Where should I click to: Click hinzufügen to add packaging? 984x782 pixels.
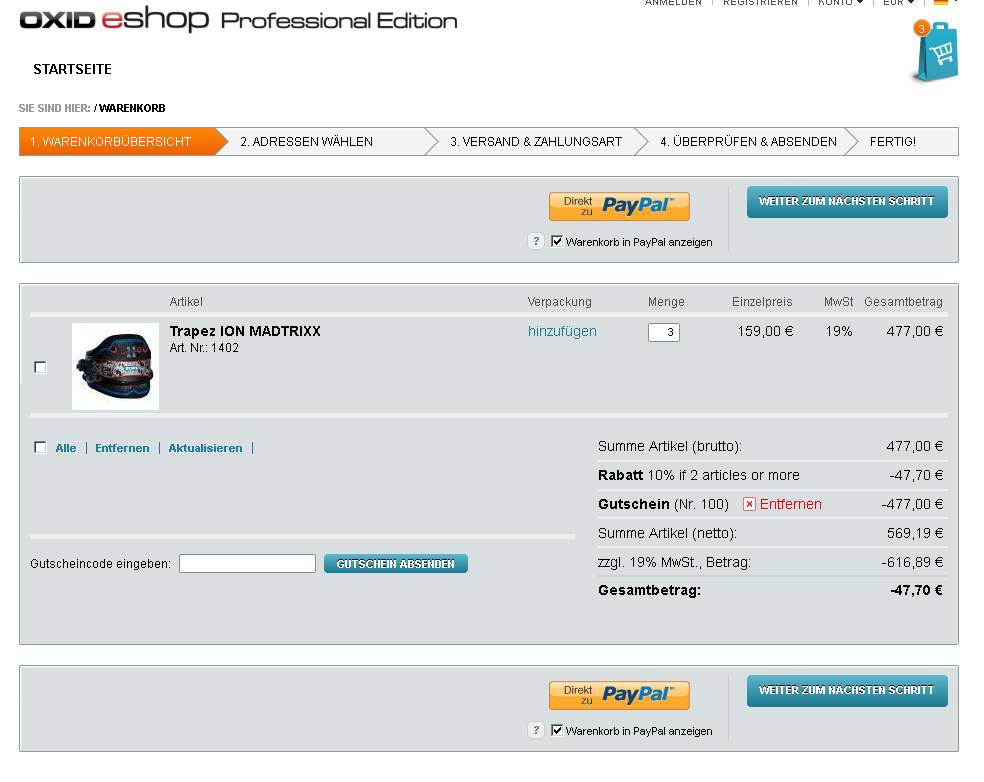click(x=562, y=331)
